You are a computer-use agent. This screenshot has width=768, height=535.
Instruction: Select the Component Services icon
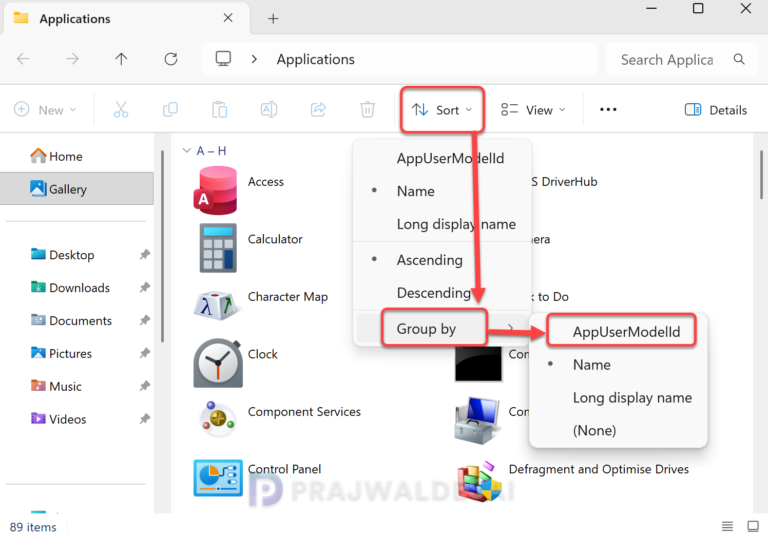point(217,420)
